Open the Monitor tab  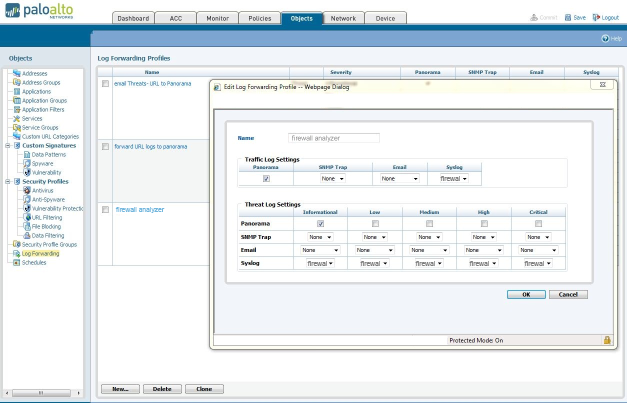coord(217,18)
